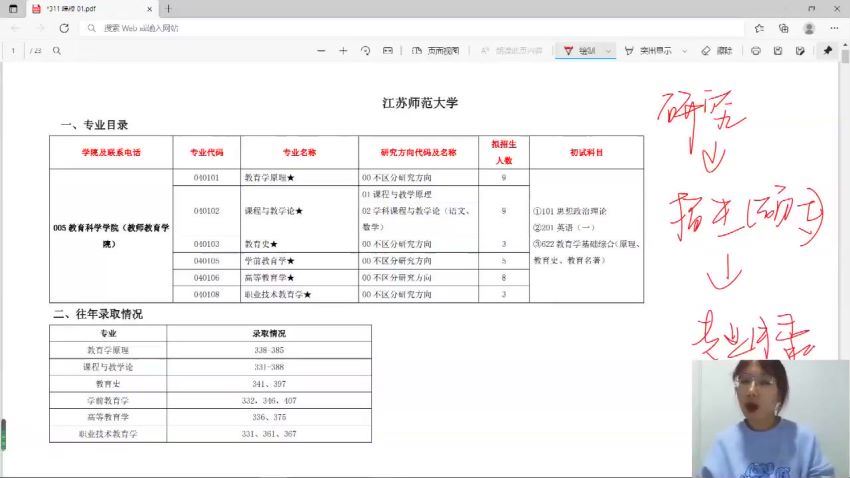The image size is (850, 478).
Task: Click the admission score 338-385
Action: tap(269, 350)
